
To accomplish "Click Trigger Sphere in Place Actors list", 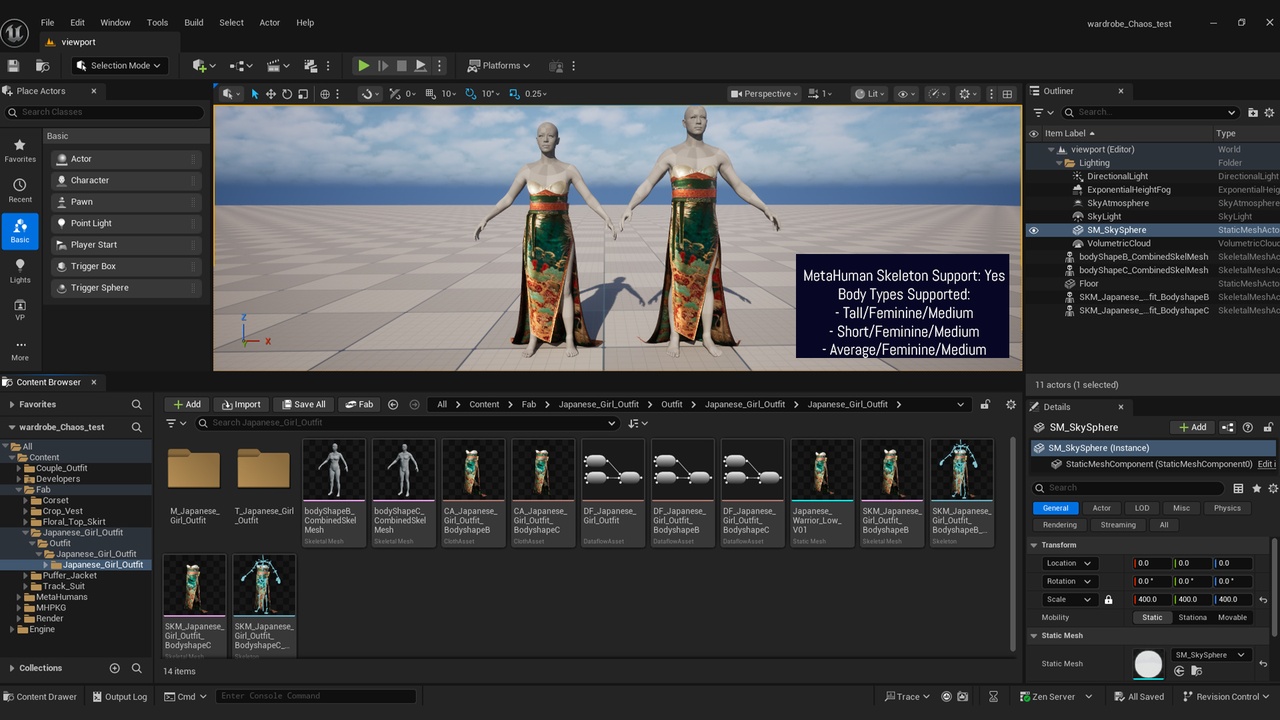I will 126,288.
